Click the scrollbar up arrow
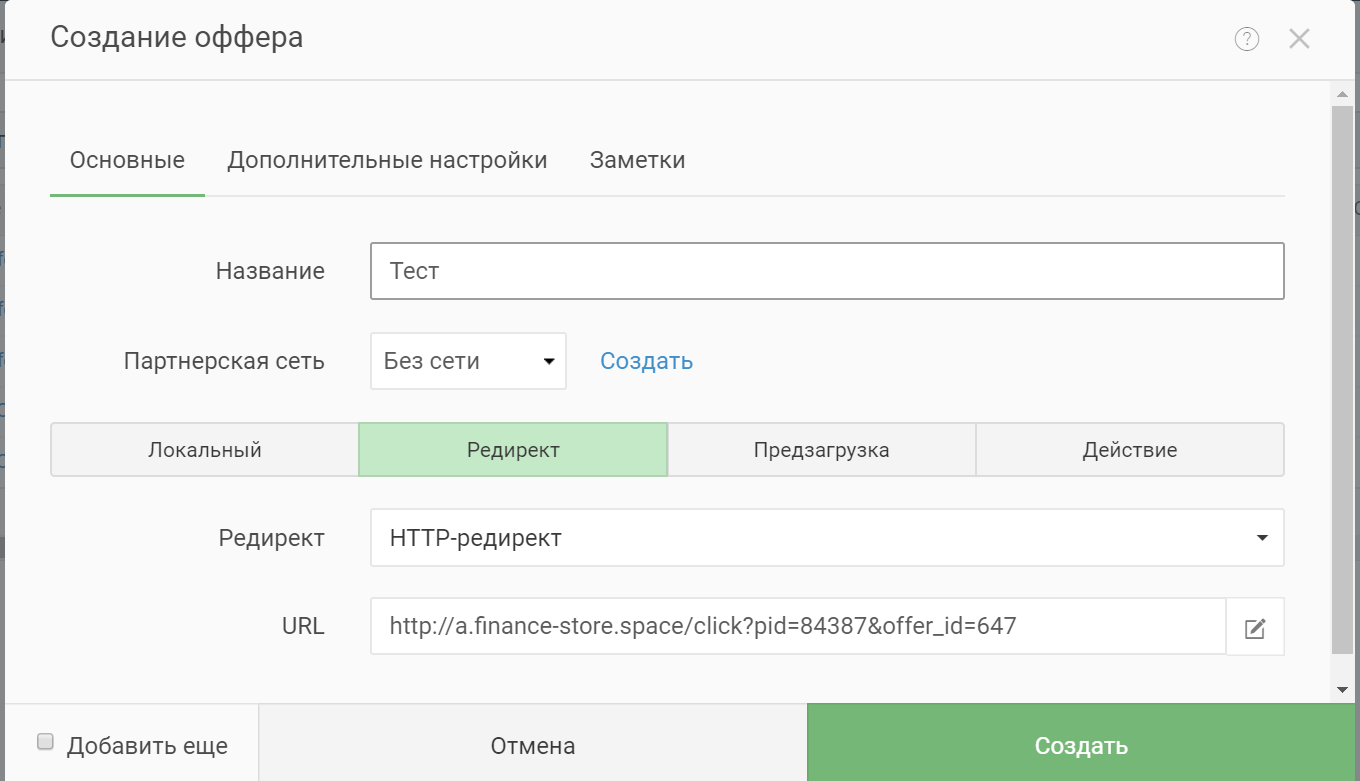1360x781 pixels. coord(1342,94)
